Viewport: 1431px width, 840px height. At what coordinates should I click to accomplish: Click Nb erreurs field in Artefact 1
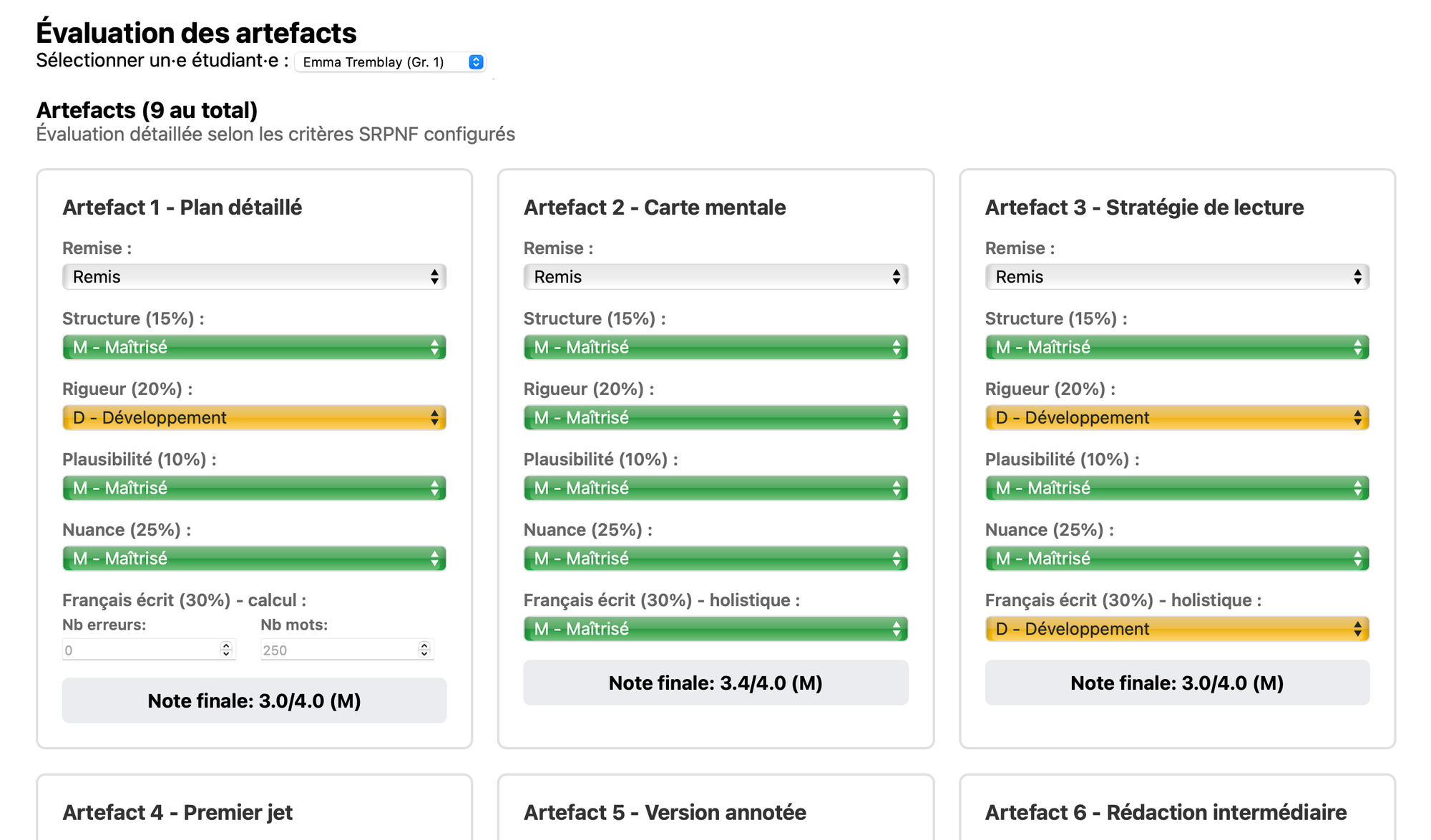click(x=140, y=650)
